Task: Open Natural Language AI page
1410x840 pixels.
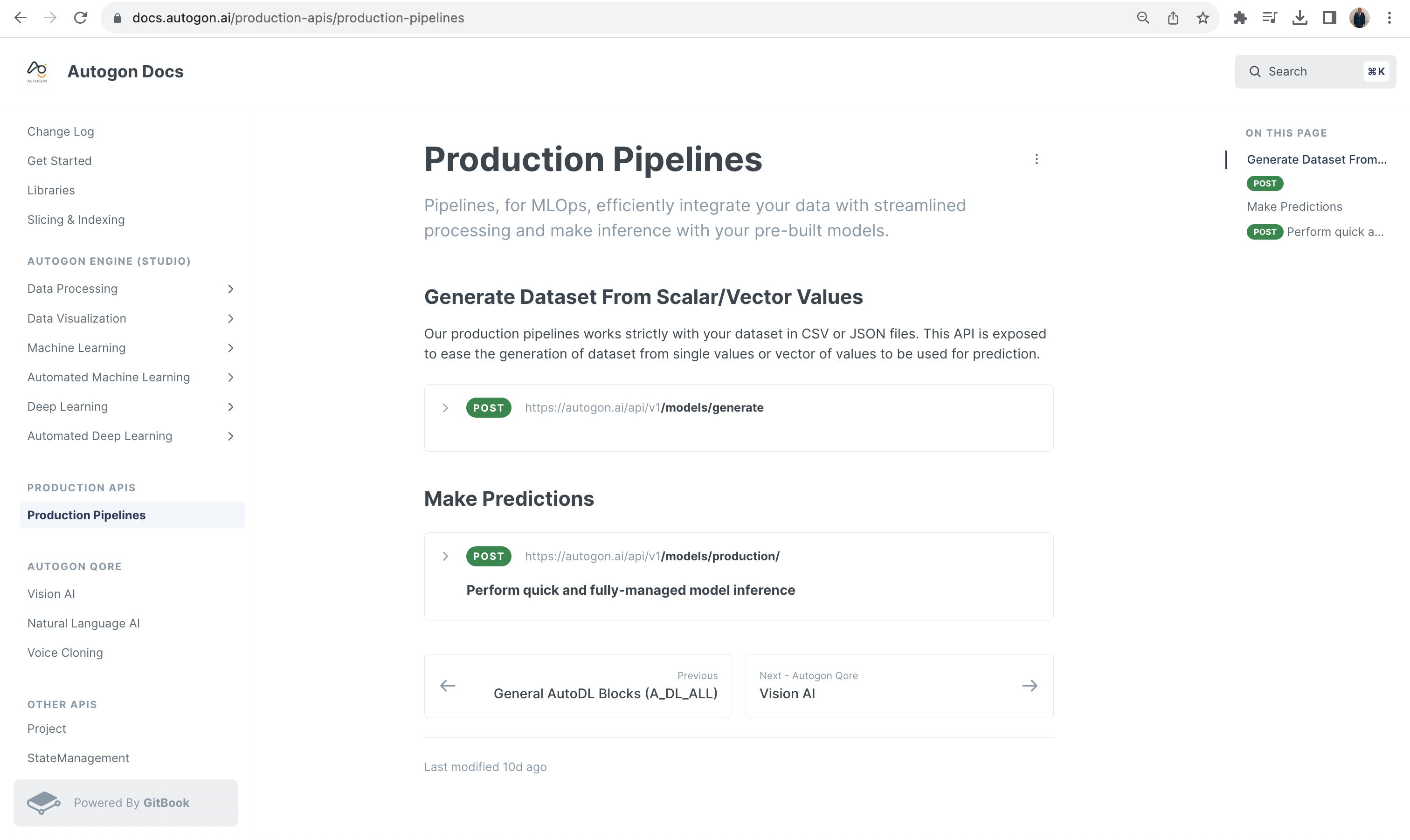Action: click(x=83, y=623)
